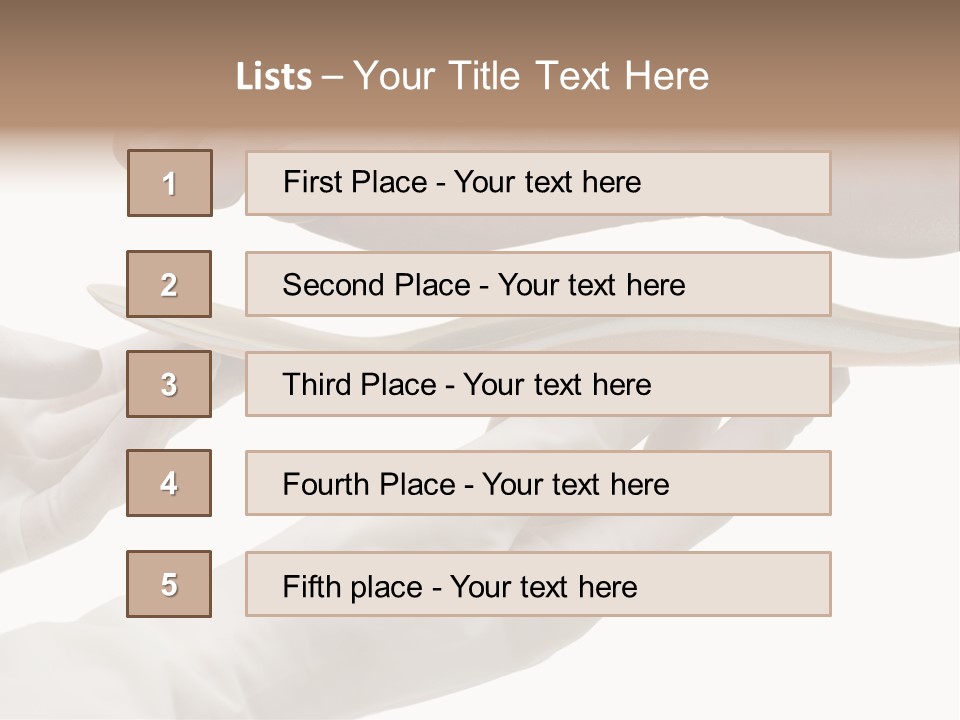Click "Your Title Text Here" in the title
This screenshot has height=720, width=960.
coord(531,76)
